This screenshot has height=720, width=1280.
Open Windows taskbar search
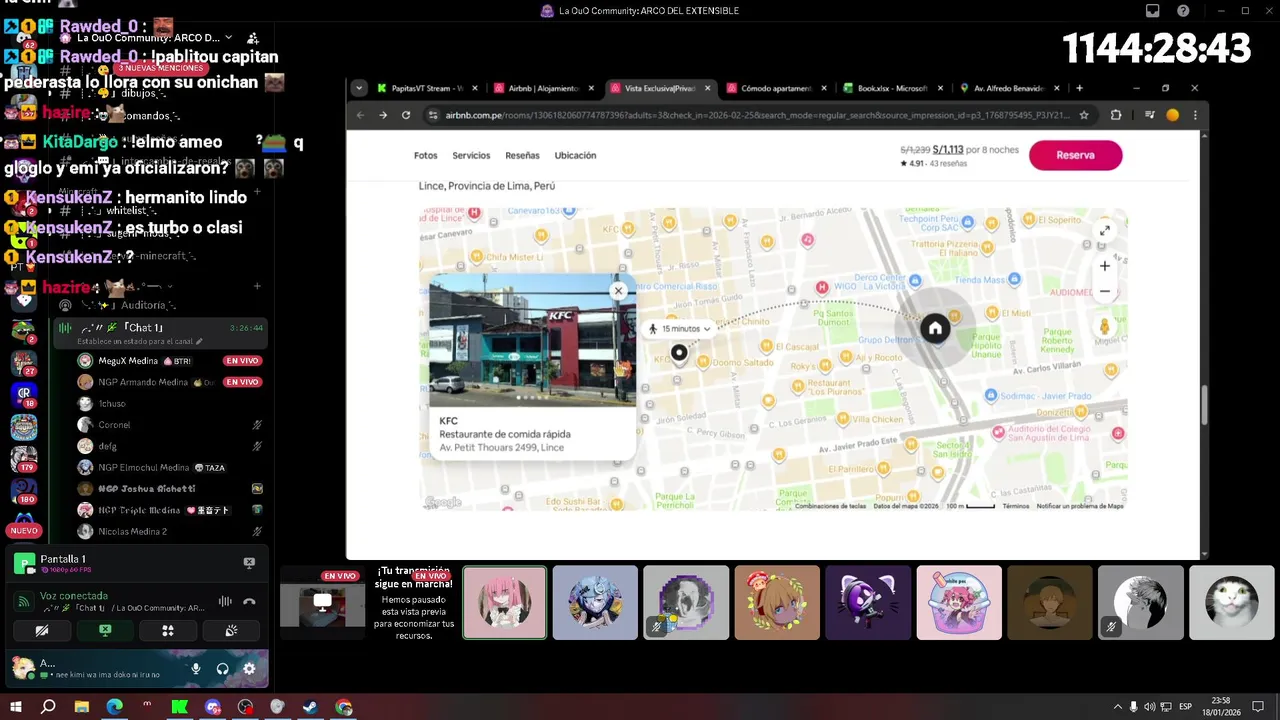point(48,707)
